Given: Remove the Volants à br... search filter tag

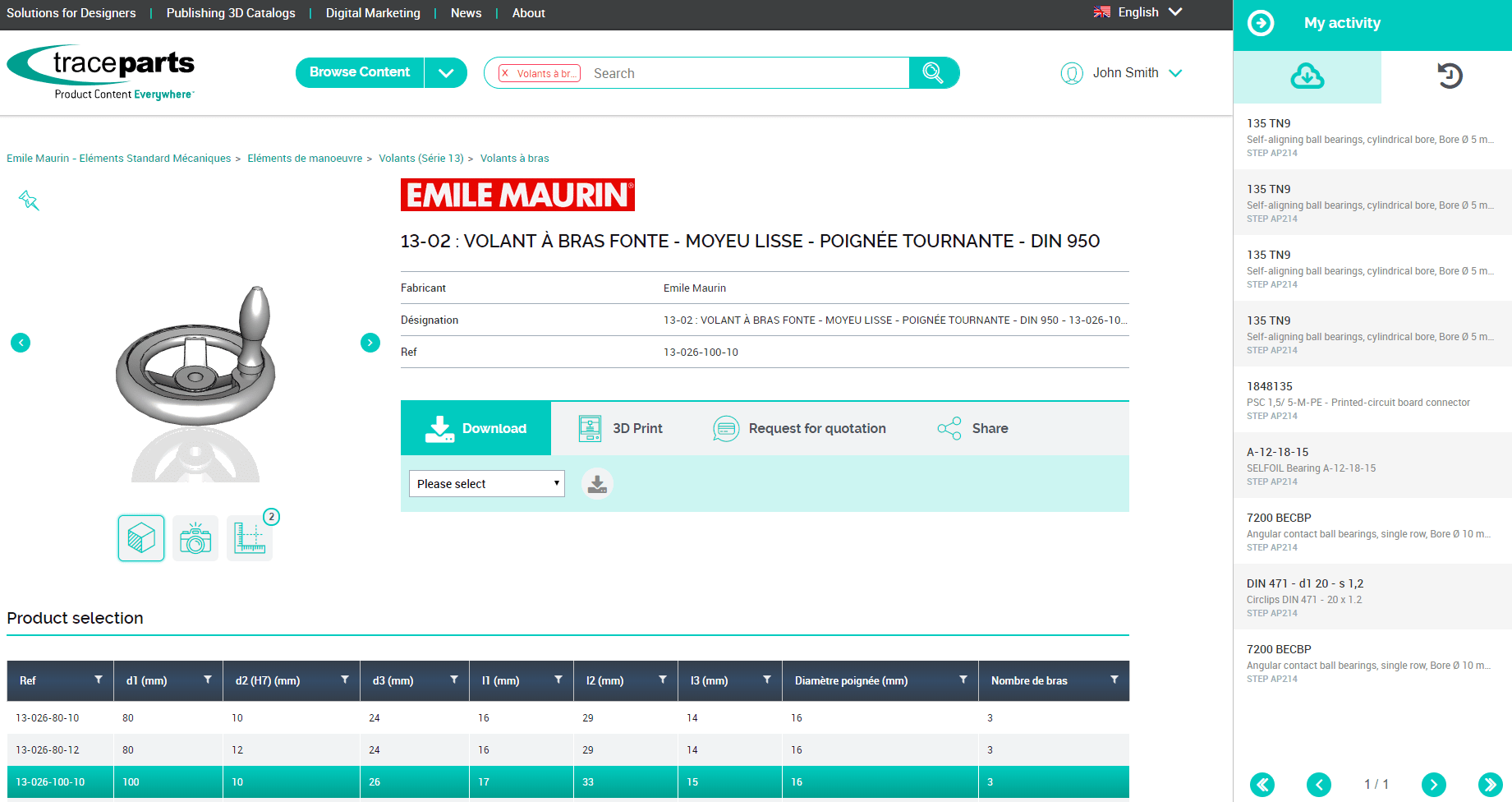Looking at the screenshot, I should (x=505, y=73).
